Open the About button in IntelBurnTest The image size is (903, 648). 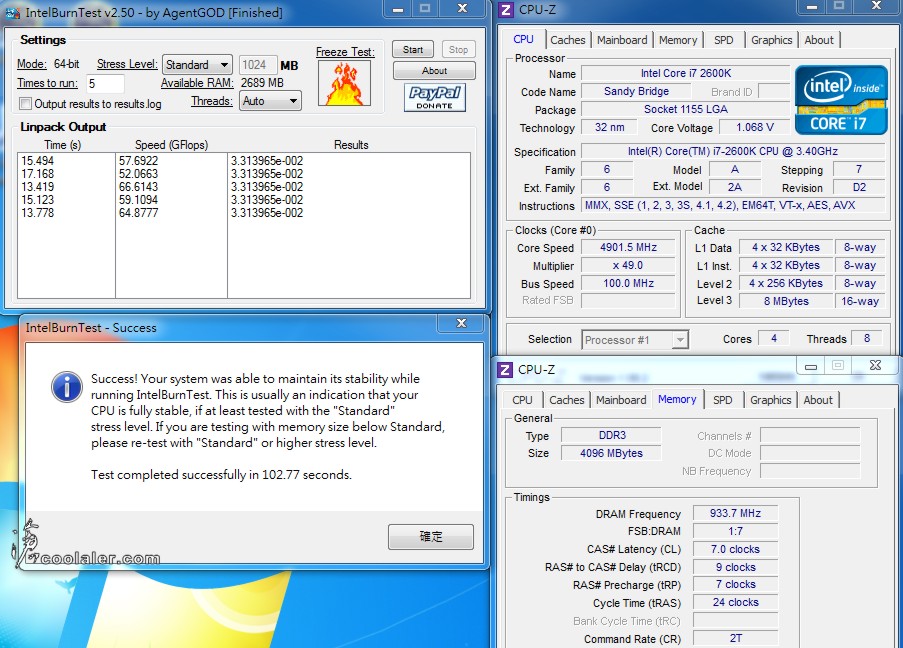click(x=434, y=70)
